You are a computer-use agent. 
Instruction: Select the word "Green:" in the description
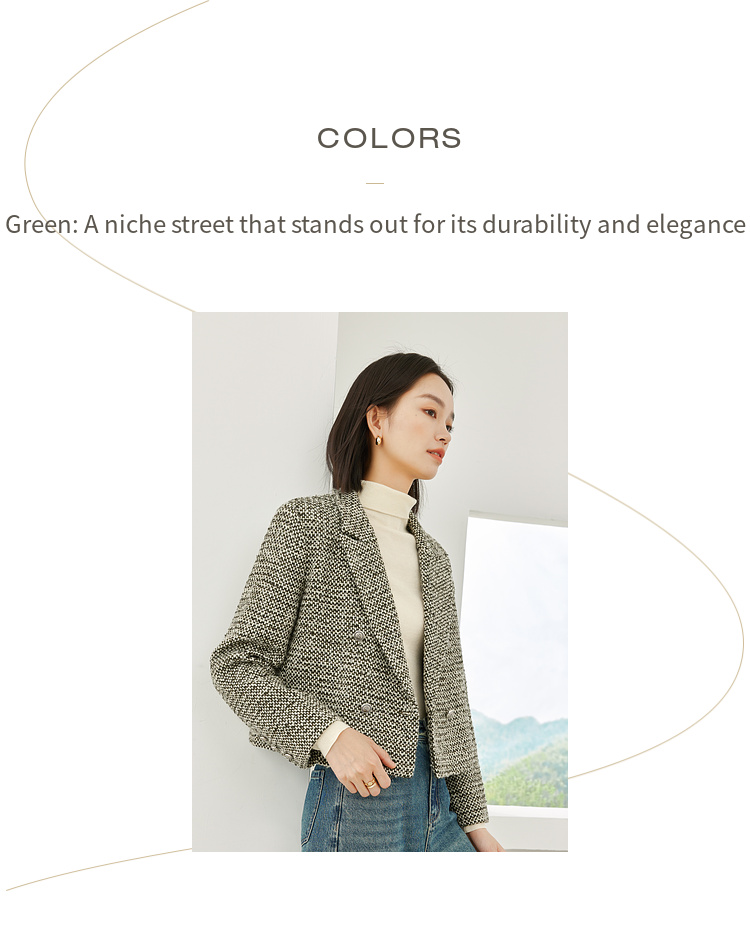pos(42,225)
